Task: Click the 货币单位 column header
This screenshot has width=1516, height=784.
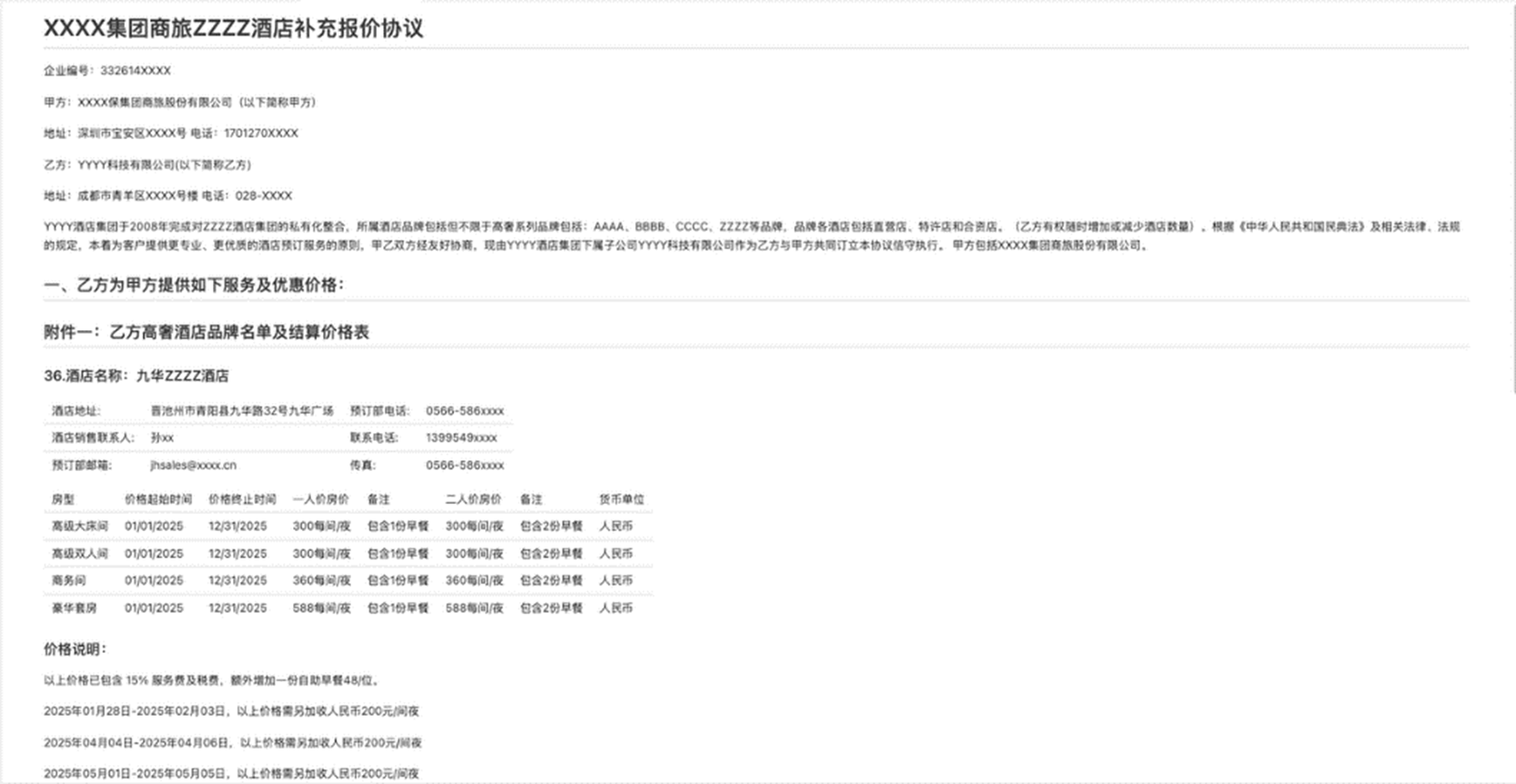Action: (x=621, y=499)
